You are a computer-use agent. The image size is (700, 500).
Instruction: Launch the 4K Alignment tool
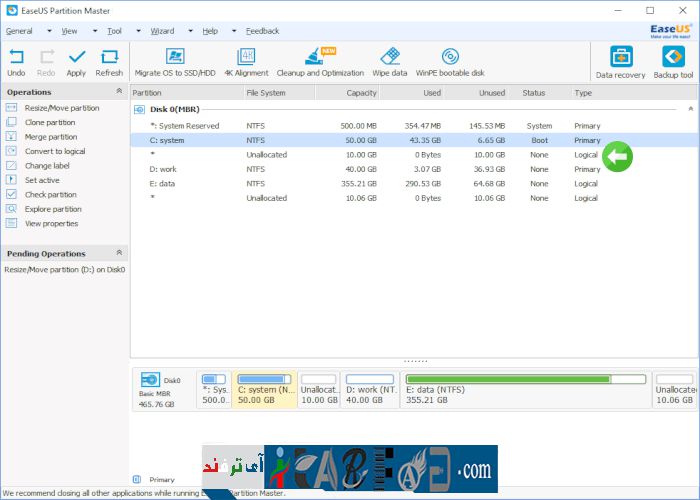pos(245,61)
